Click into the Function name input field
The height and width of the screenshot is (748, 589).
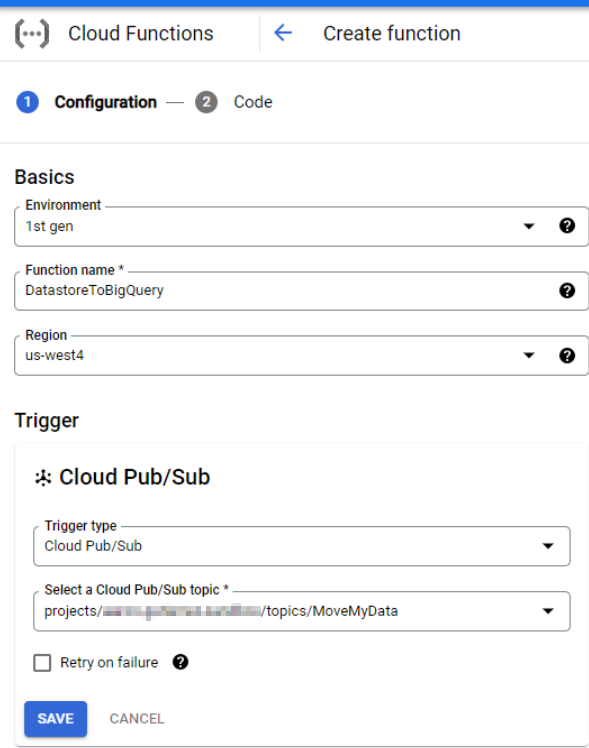coord(301,291)
